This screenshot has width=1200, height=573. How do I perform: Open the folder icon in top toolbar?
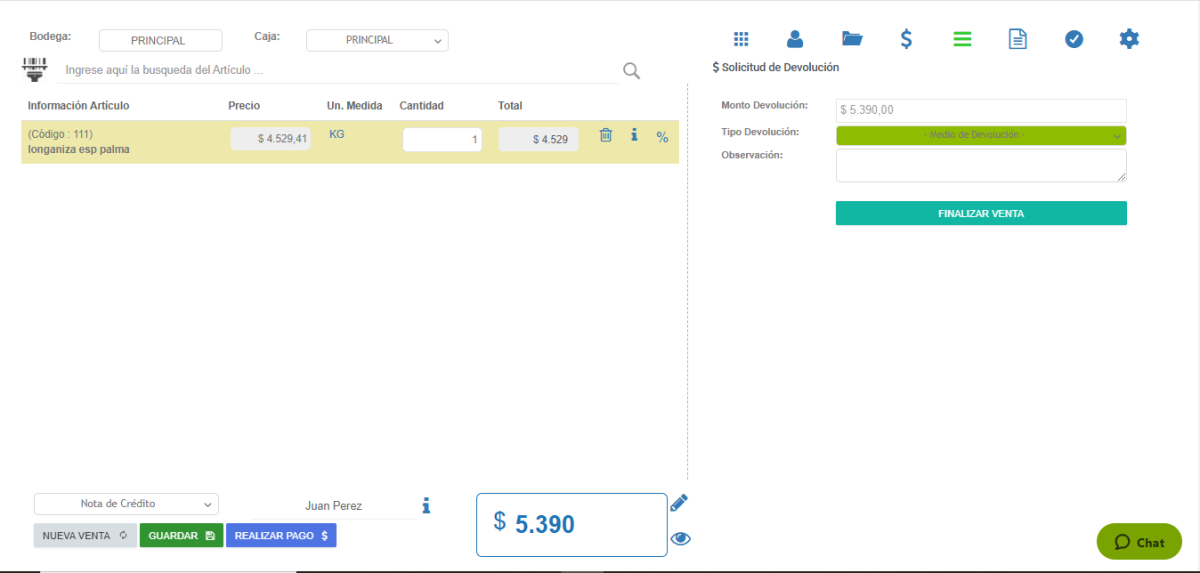tap(852, 39)
